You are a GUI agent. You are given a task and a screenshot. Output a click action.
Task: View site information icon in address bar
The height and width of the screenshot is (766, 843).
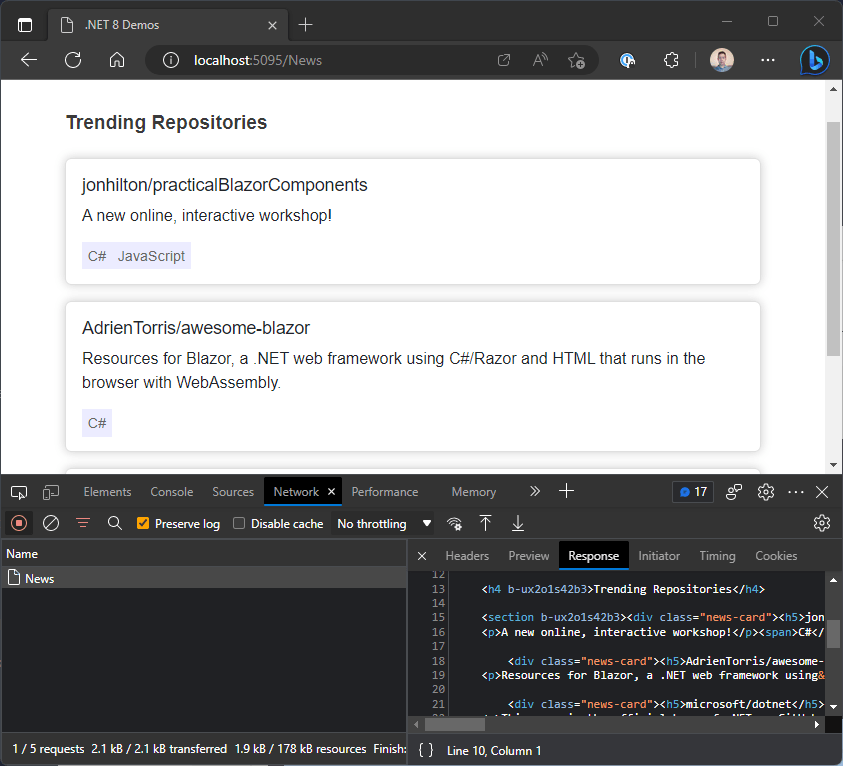pyautogui.click(x=170, y=60)
